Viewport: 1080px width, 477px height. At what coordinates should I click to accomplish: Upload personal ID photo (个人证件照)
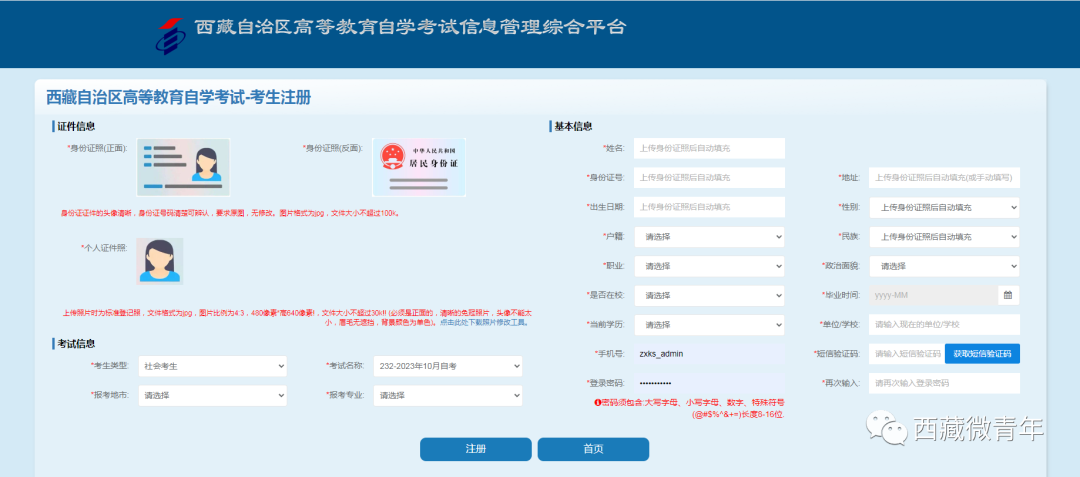160,261
